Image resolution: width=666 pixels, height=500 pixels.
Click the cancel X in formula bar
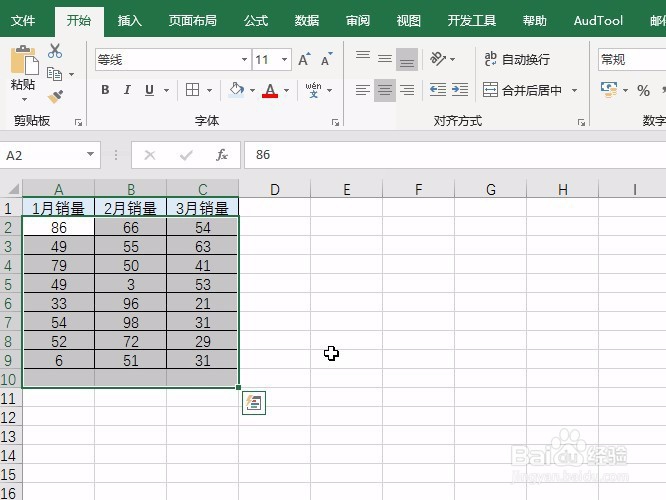click(150, 155)
